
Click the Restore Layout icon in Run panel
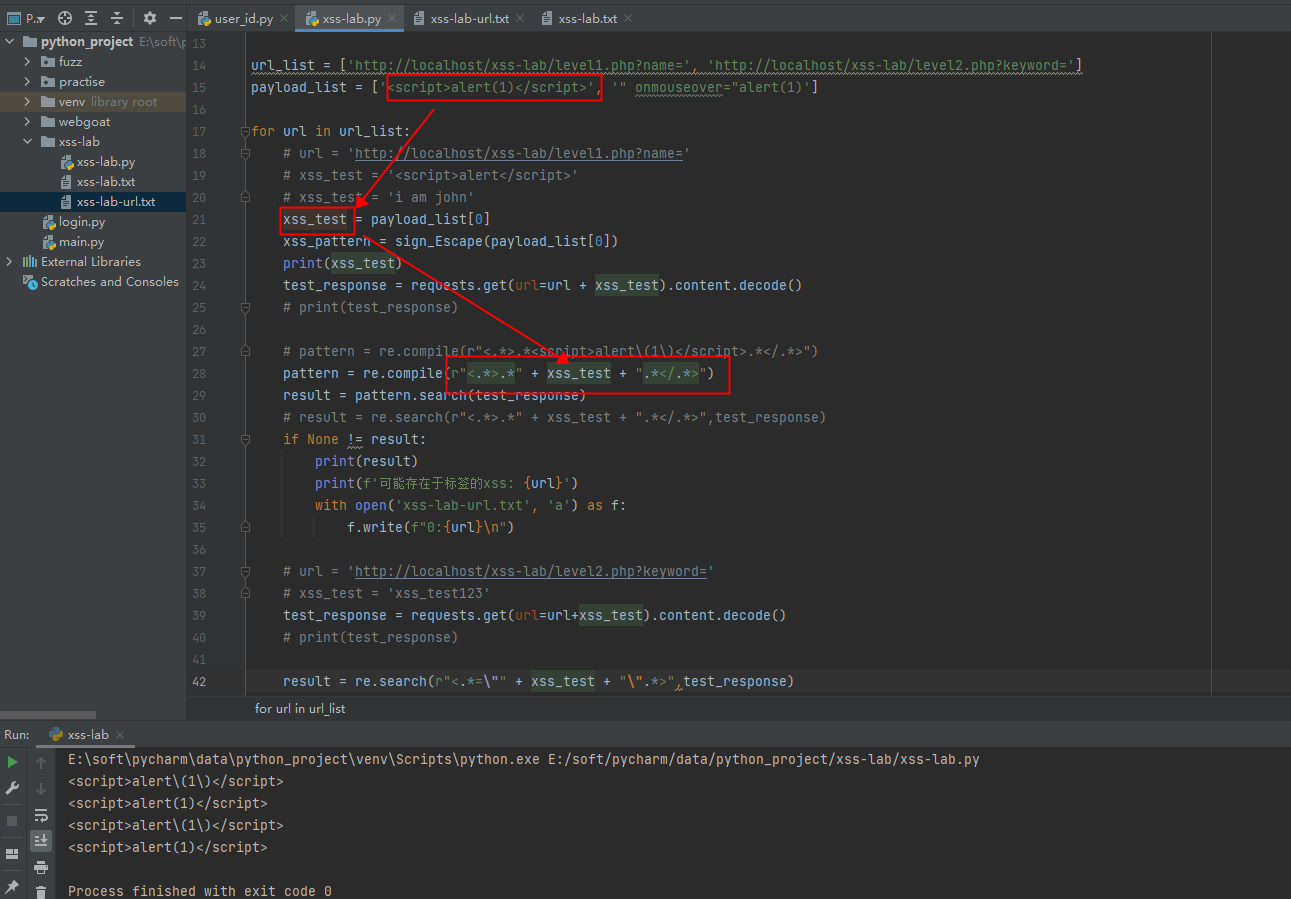12,854
